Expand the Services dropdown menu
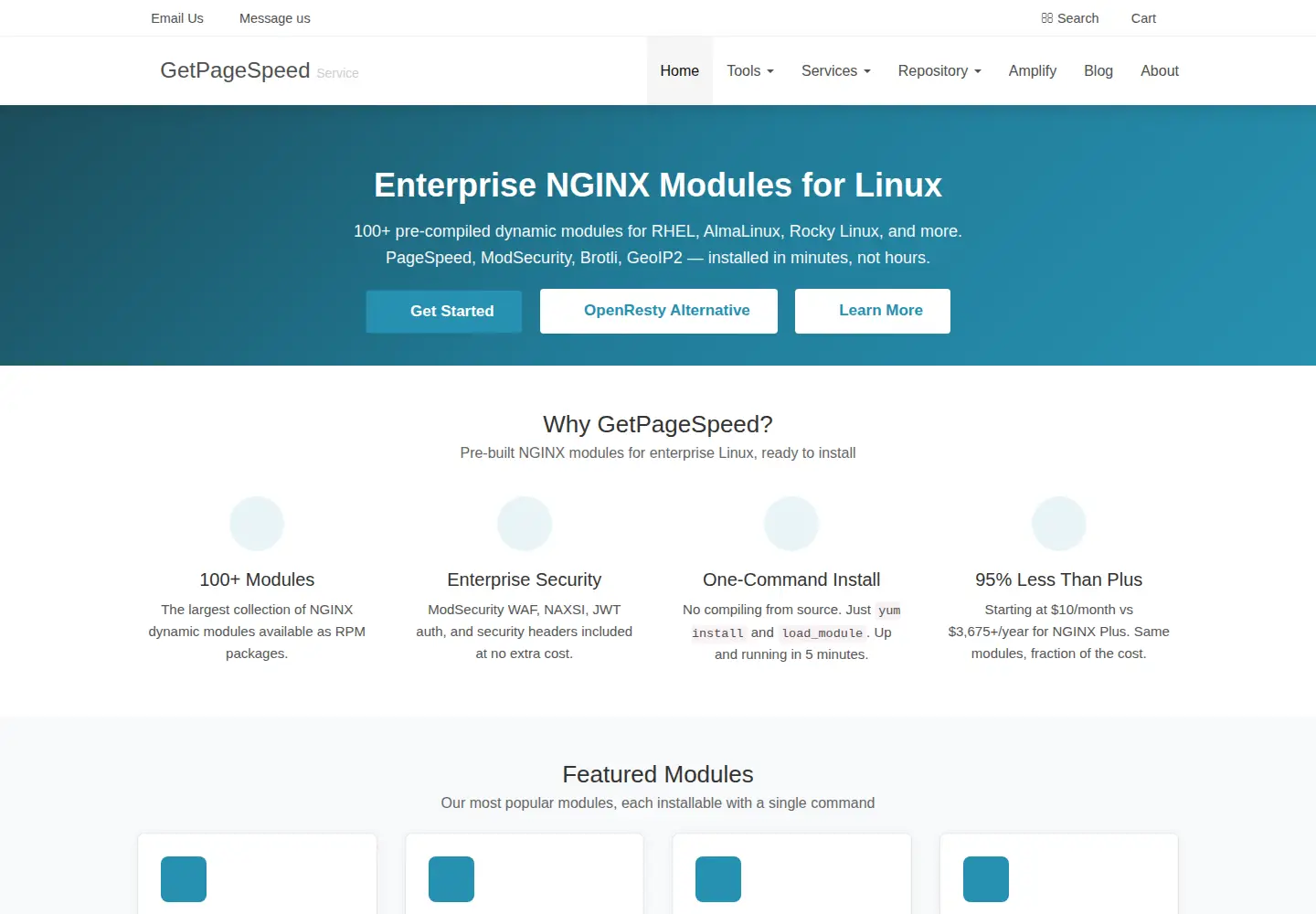1316x914 pixels. (836, 70)
